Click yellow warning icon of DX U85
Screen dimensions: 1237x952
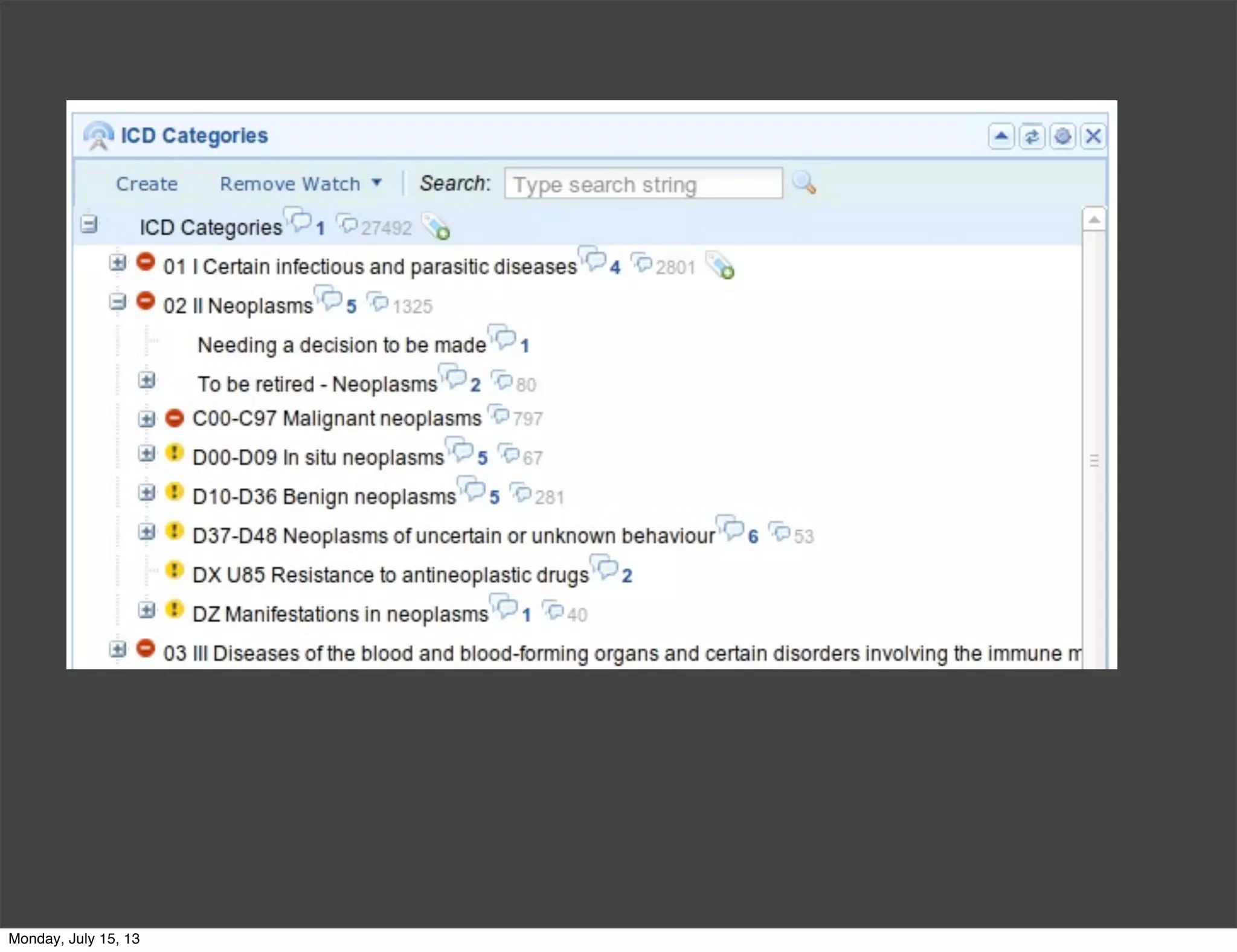[x=175, y=570]
